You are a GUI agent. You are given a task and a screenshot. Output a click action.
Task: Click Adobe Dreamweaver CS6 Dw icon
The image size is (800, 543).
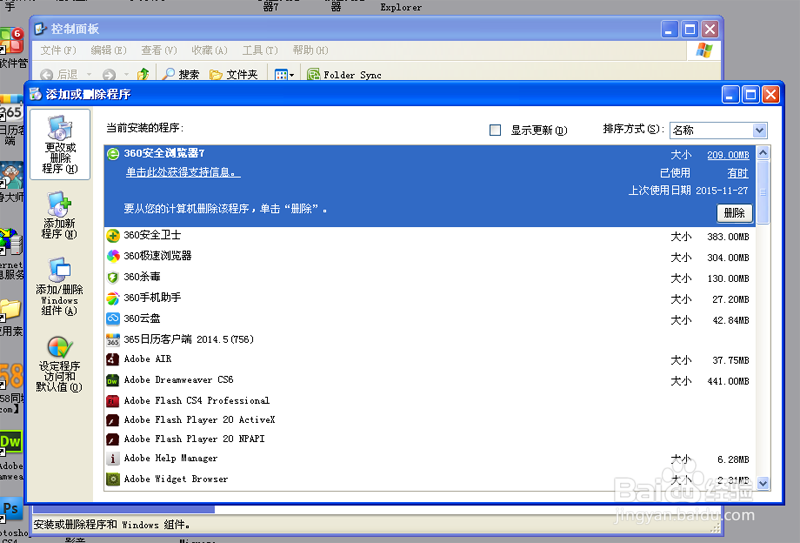pos(113,380)
